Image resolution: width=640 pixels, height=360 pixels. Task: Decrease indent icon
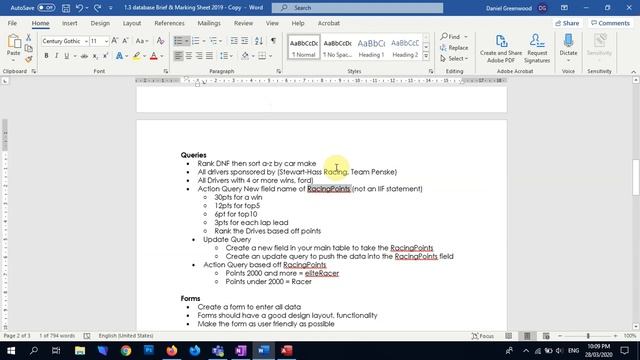click(x=234, y=40)
